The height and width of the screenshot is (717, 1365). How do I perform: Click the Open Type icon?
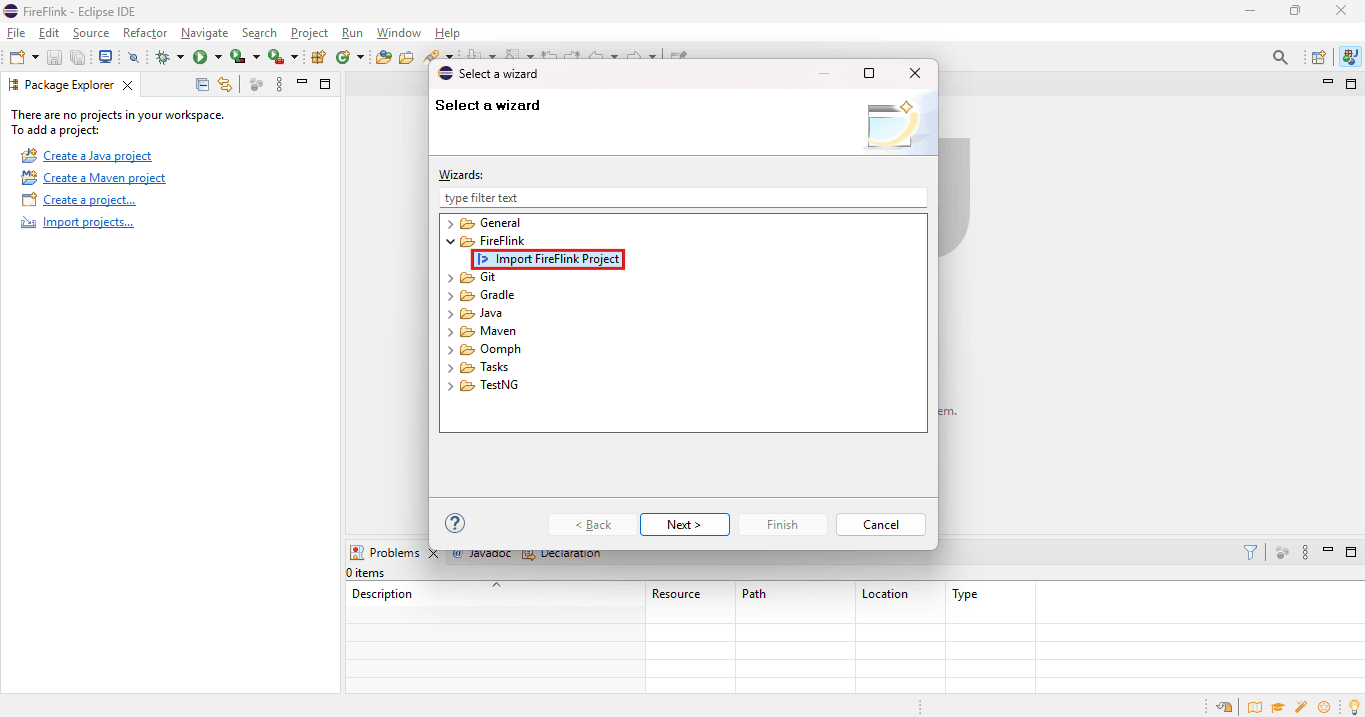[x=383, y=58]
